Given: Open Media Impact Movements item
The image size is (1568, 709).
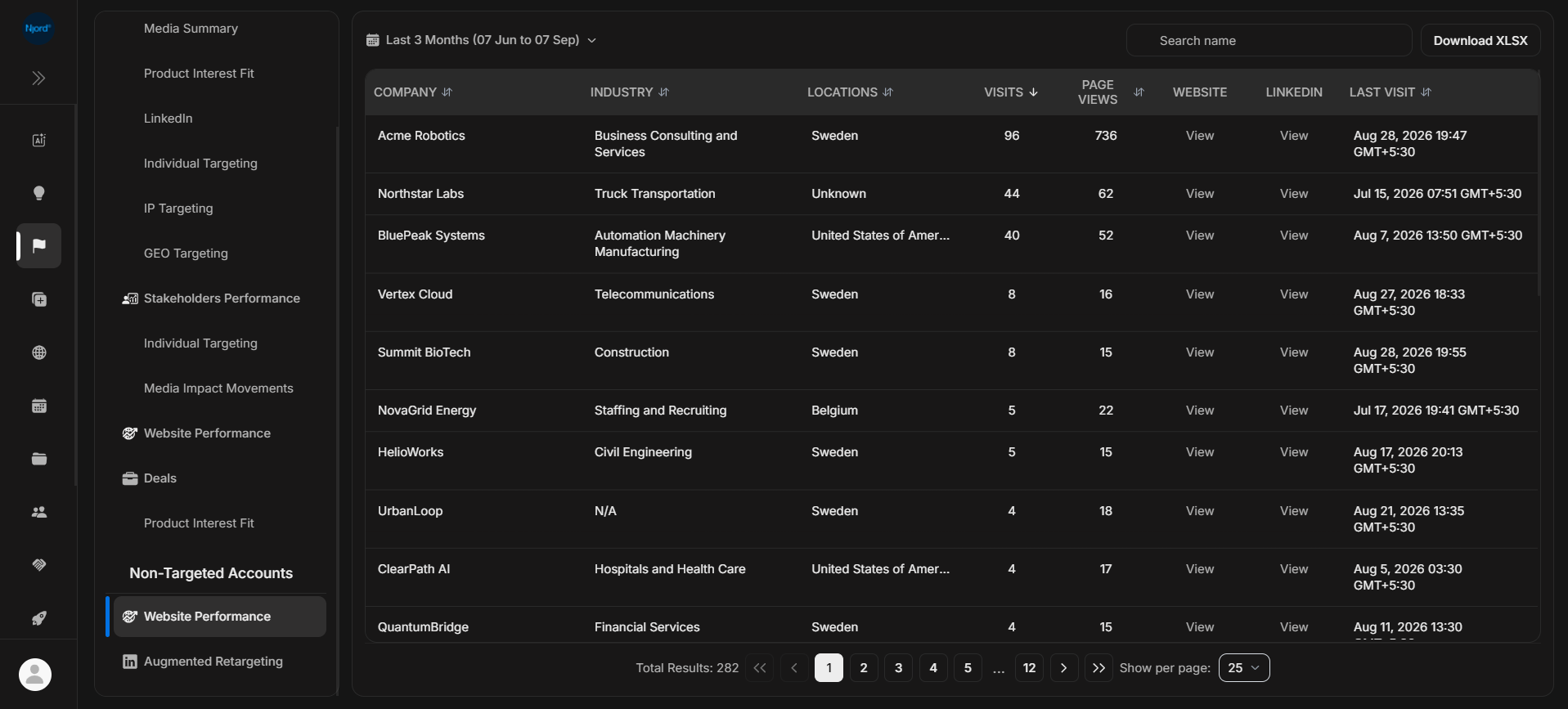Looking at the screenshot, I should [x=218, y=388].
